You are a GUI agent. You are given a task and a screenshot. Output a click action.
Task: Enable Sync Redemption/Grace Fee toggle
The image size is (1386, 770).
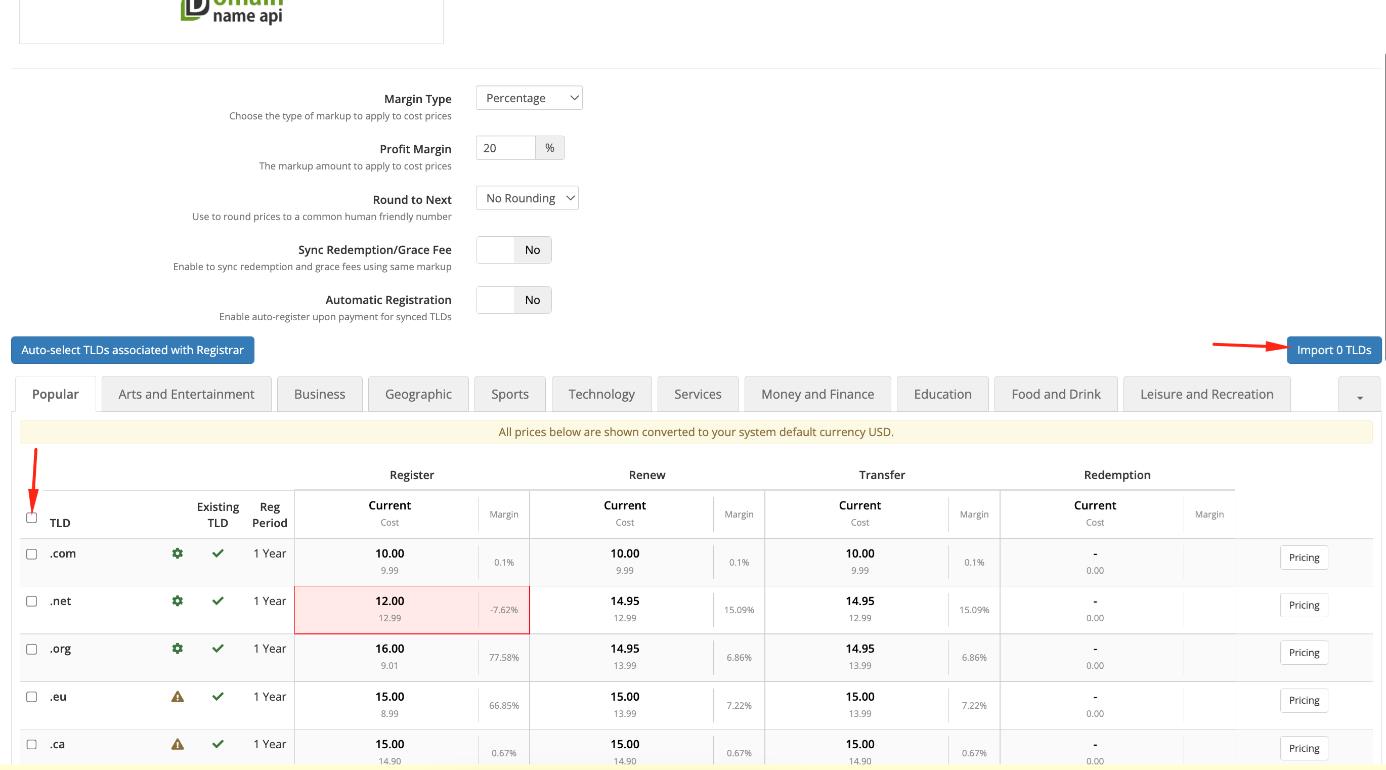[513, 250]
